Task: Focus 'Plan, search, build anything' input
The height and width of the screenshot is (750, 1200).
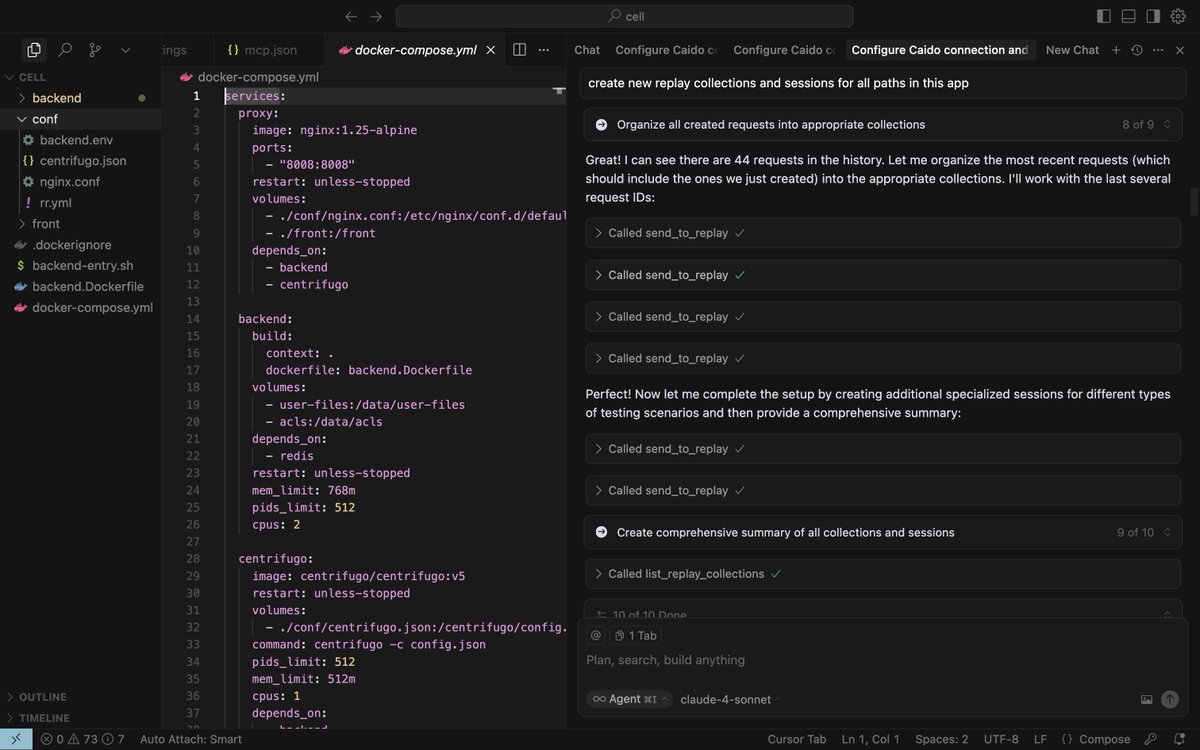Action: point(882,660)
